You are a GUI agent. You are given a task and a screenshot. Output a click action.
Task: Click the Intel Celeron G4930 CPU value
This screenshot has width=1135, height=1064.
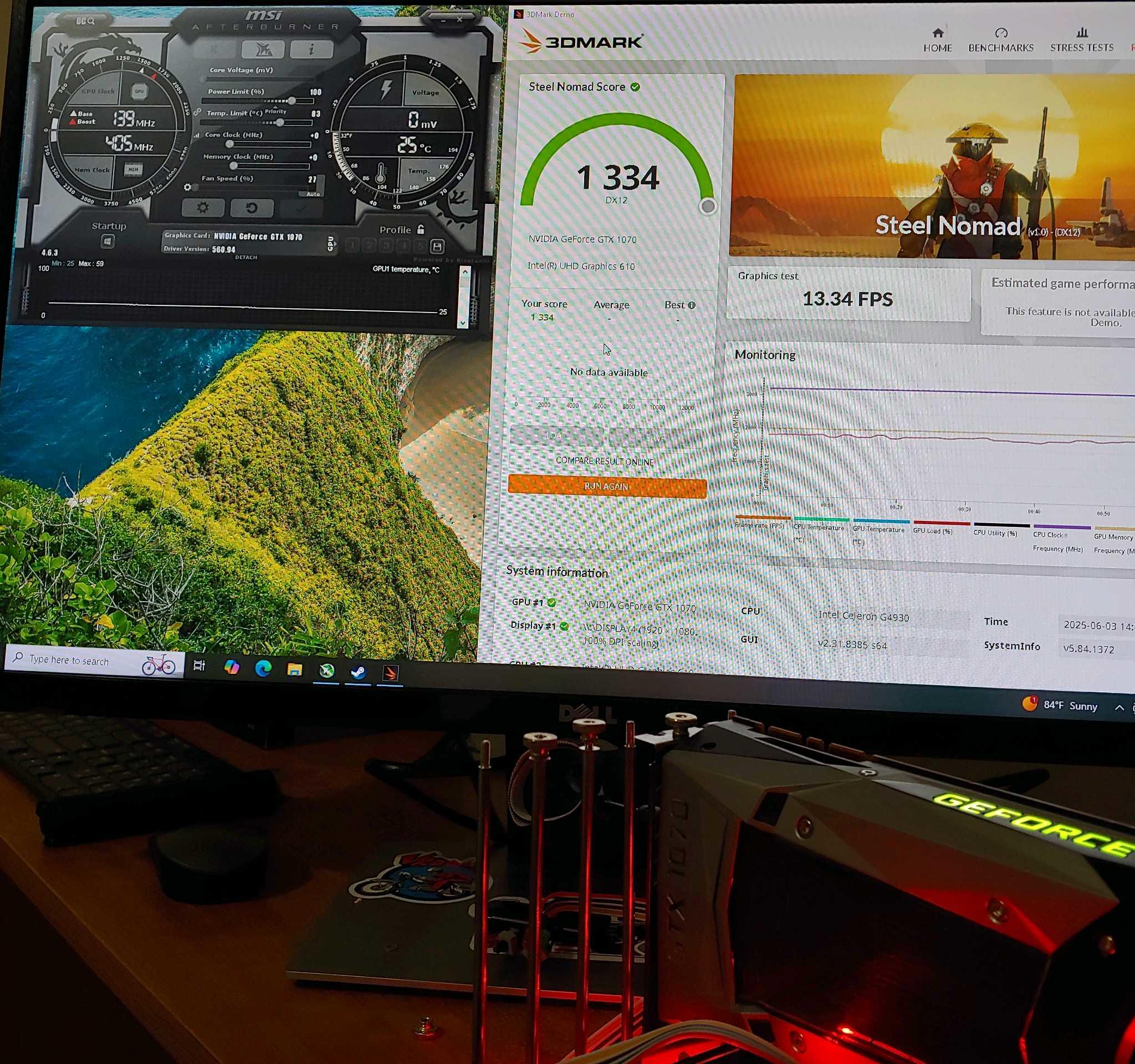pyautogui.click(x=864, y=616)
